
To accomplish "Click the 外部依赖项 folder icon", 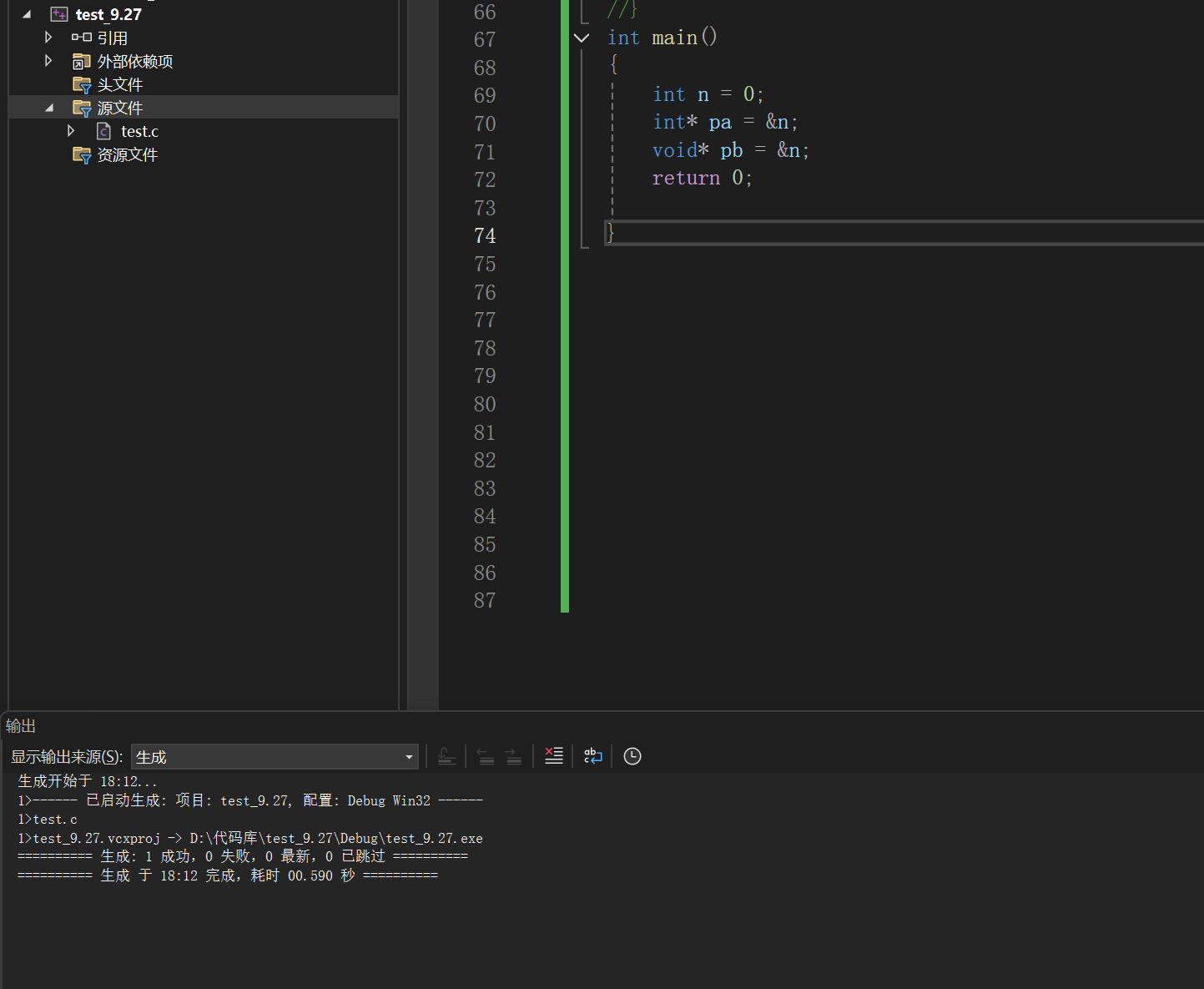I will coord(82,61).
